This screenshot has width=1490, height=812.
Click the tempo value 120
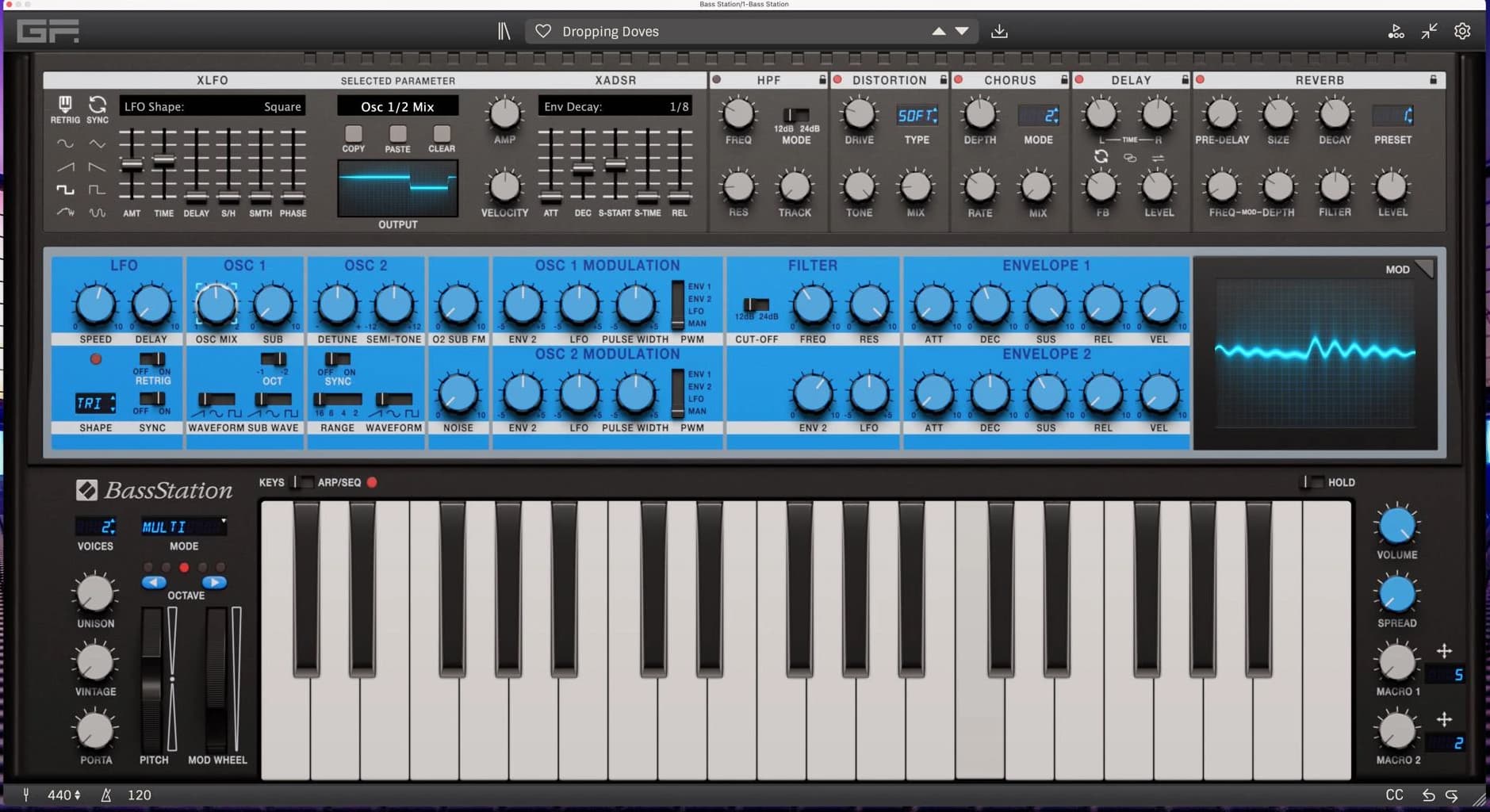[140, 795]
